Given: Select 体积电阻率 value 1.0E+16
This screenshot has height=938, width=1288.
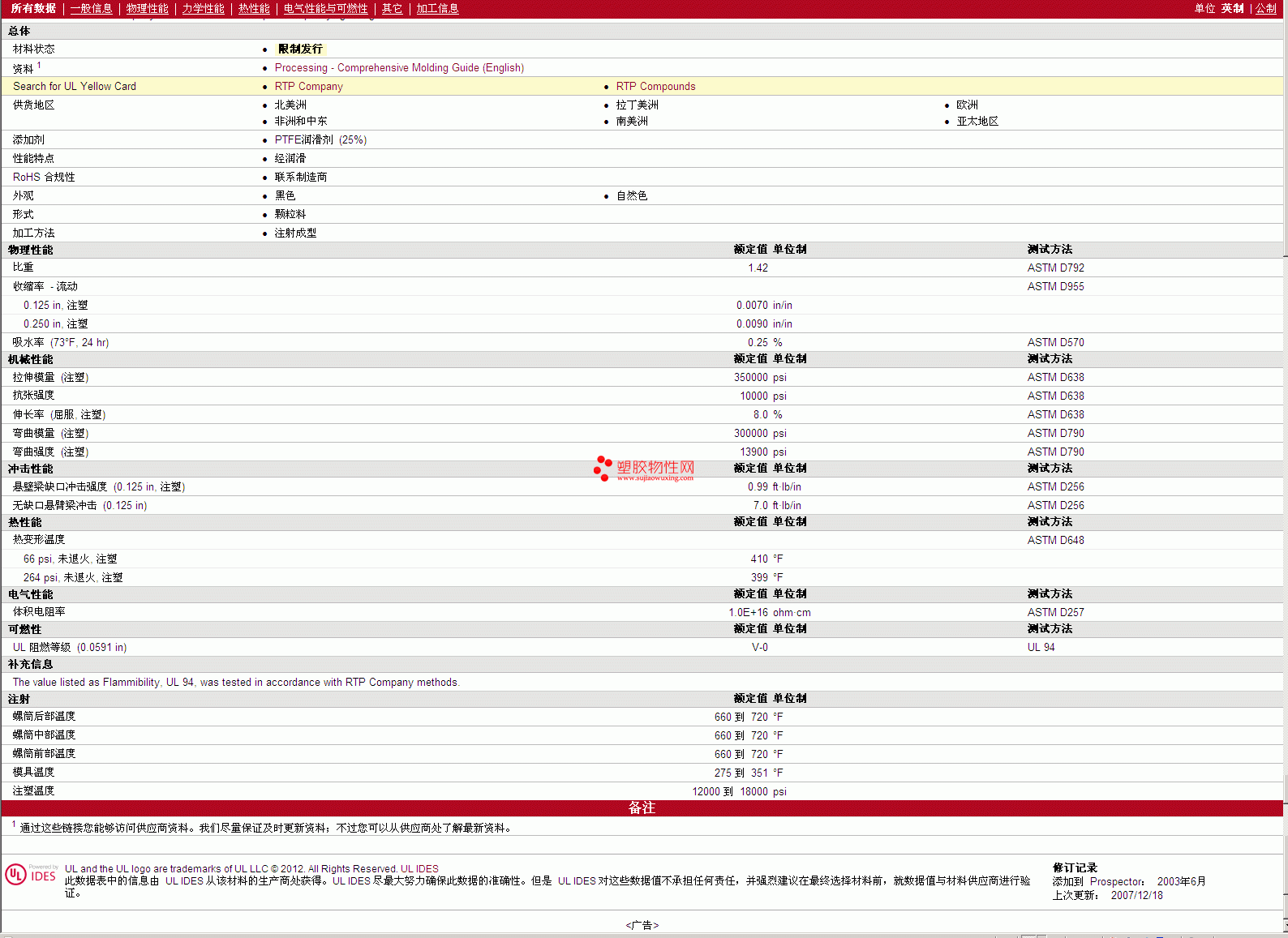Looking at the screenshot, I should click(x=748, y=613).
